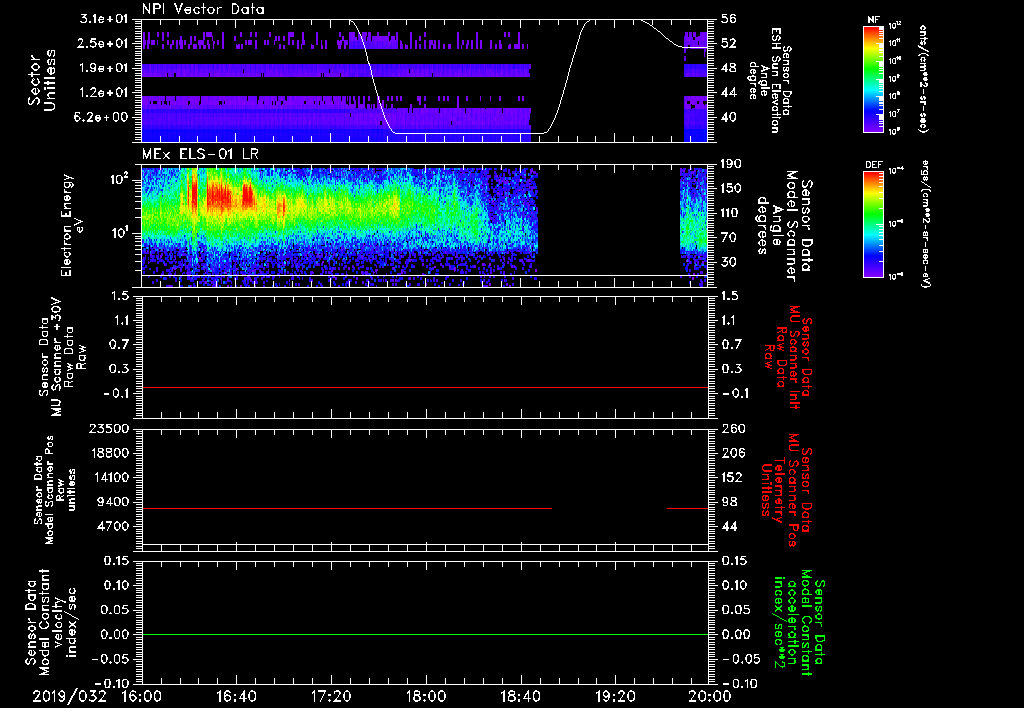This screenshot has width=1024, height=708.
Task: Click the 16:00 time axis label
Action: 142,696
